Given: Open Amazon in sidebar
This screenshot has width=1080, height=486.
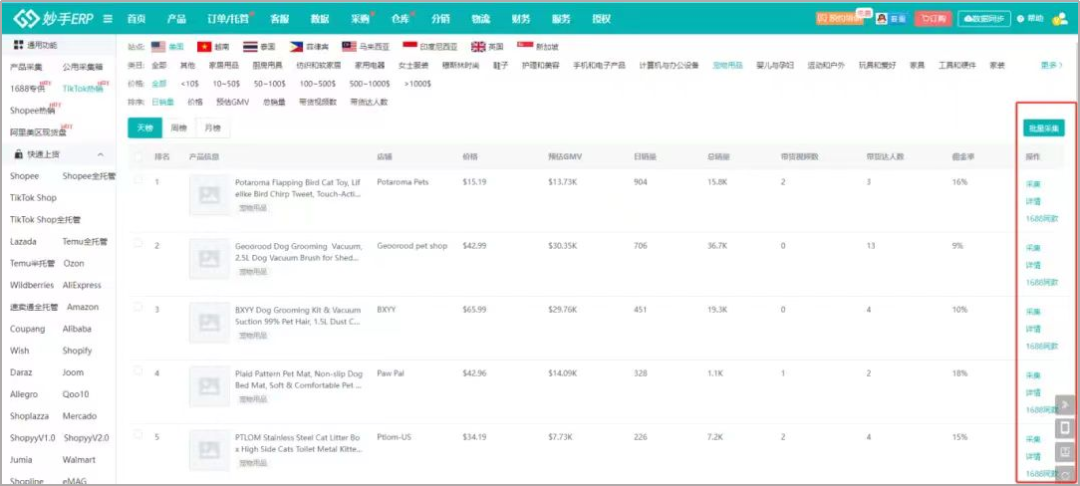Looking at the screenshot, I should (x=83, y=307).
